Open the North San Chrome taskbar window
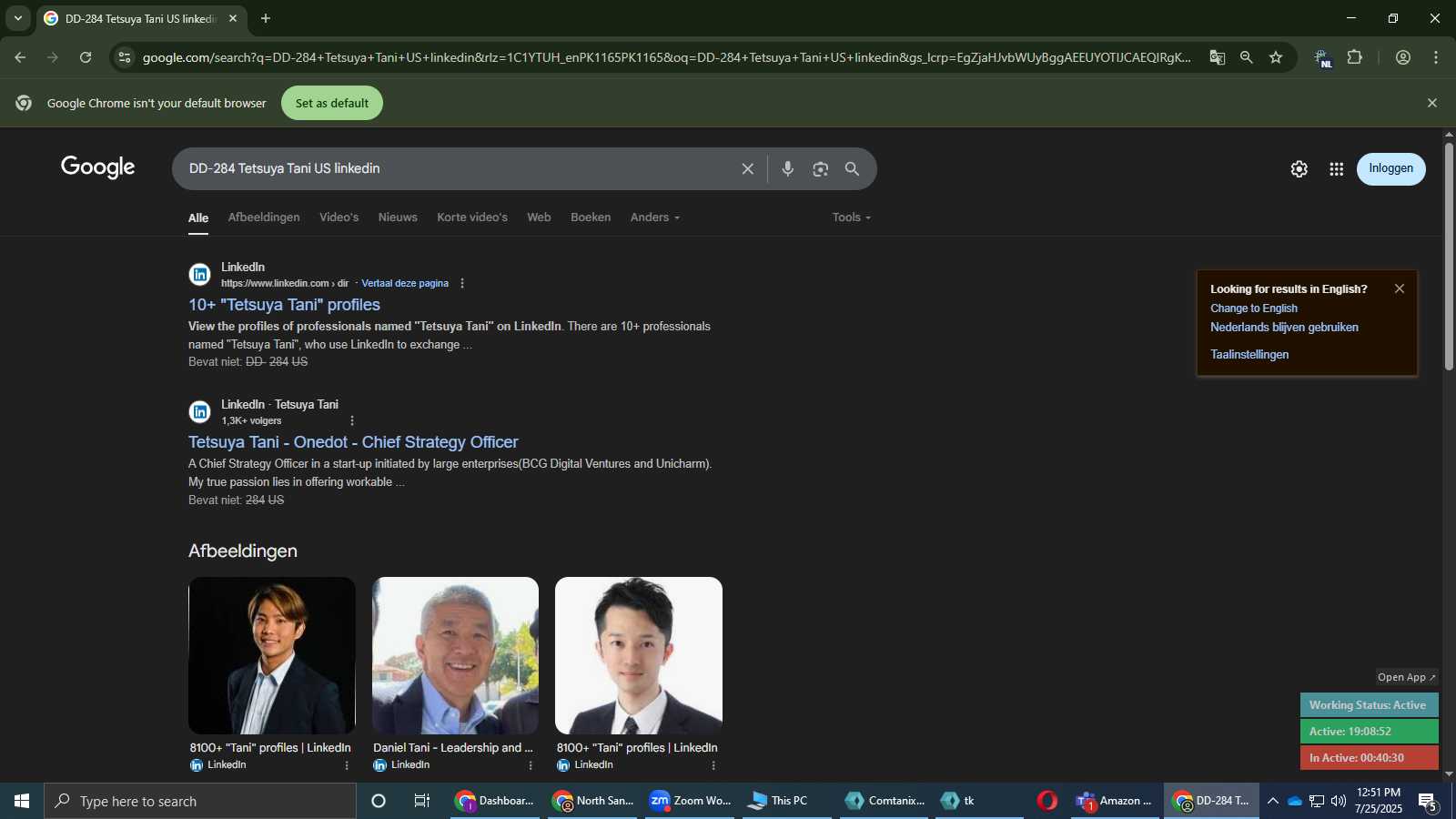 click(x=592, y=801)
